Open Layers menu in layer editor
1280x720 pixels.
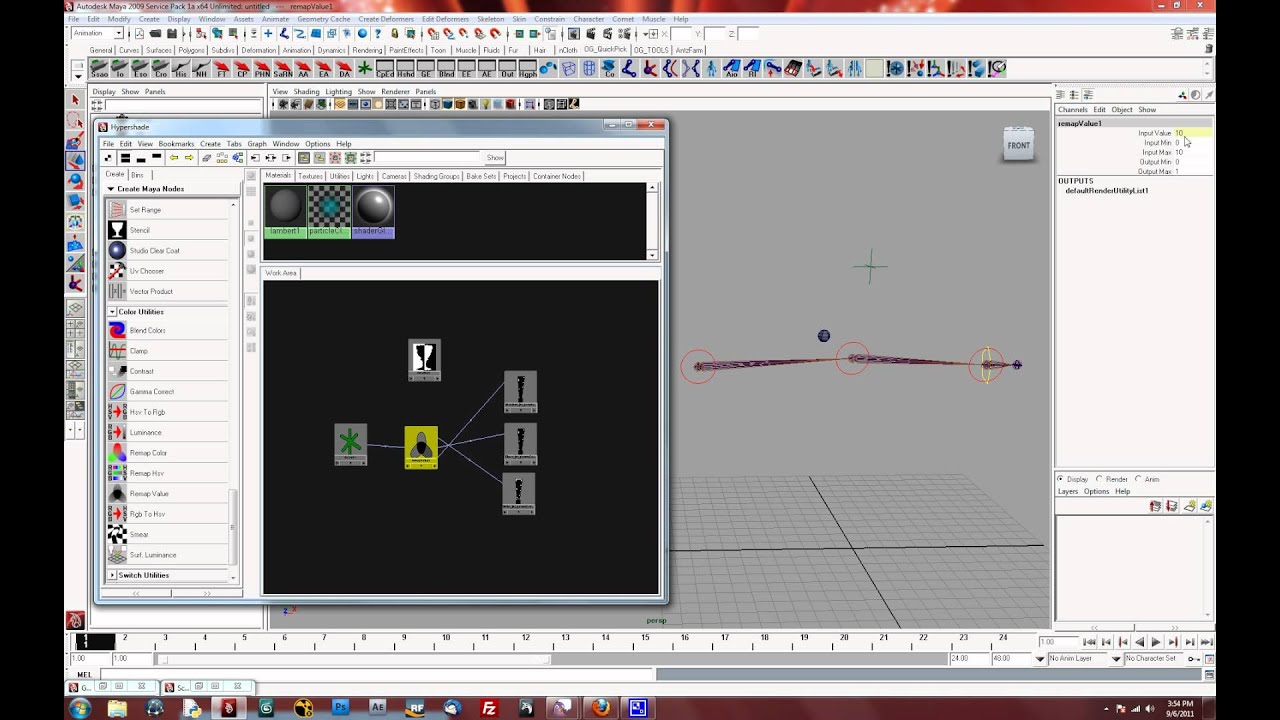[x=1068, y=492]
